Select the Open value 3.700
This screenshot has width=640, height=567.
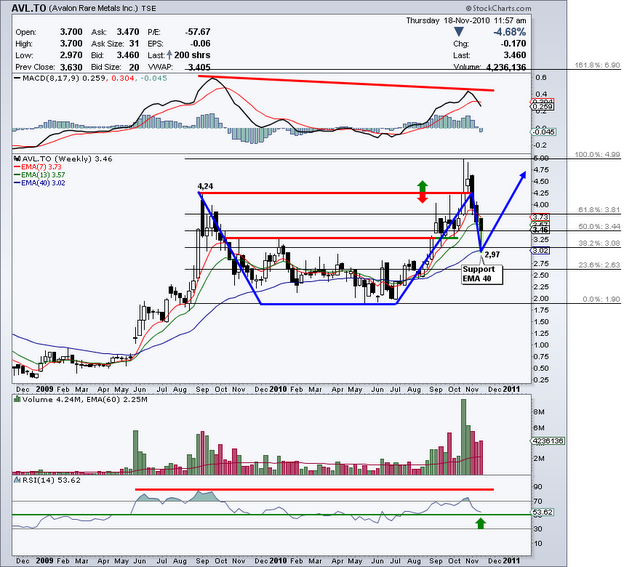71,32
